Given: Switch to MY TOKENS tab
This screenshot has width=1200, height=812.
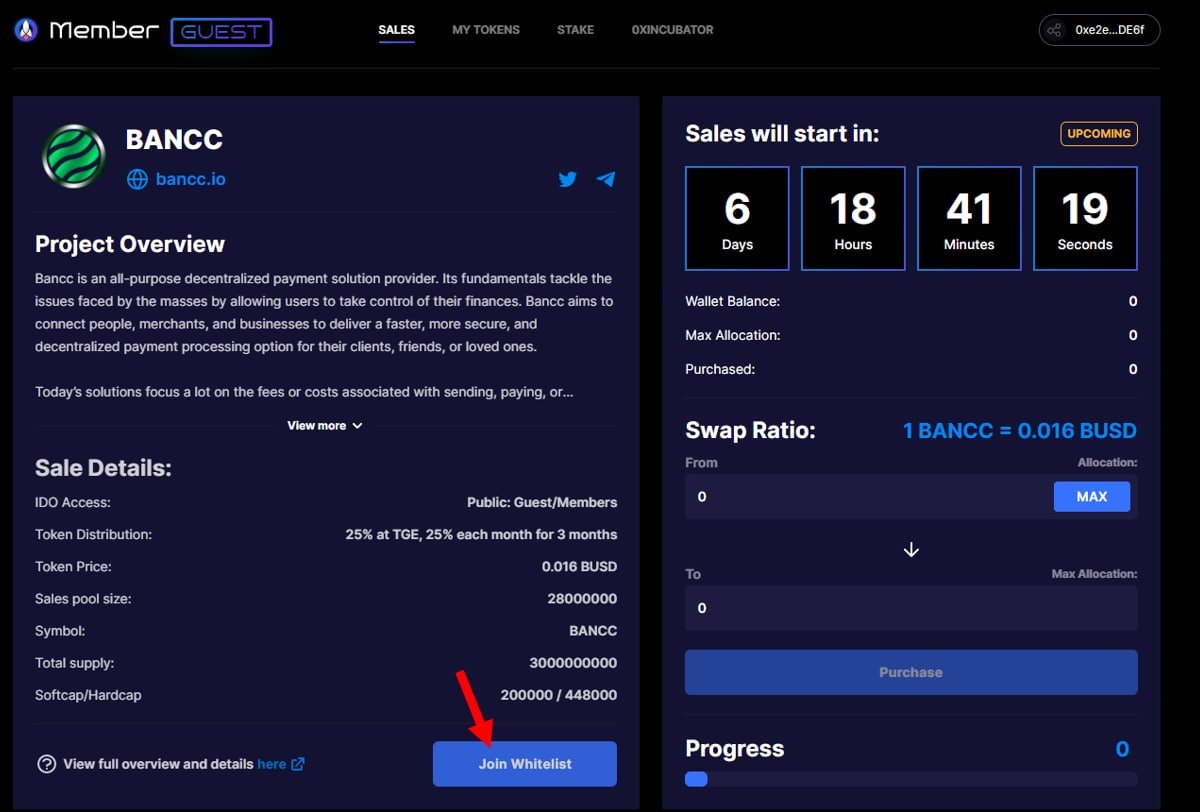Looking at the screenshot, I should click(486, 30).
